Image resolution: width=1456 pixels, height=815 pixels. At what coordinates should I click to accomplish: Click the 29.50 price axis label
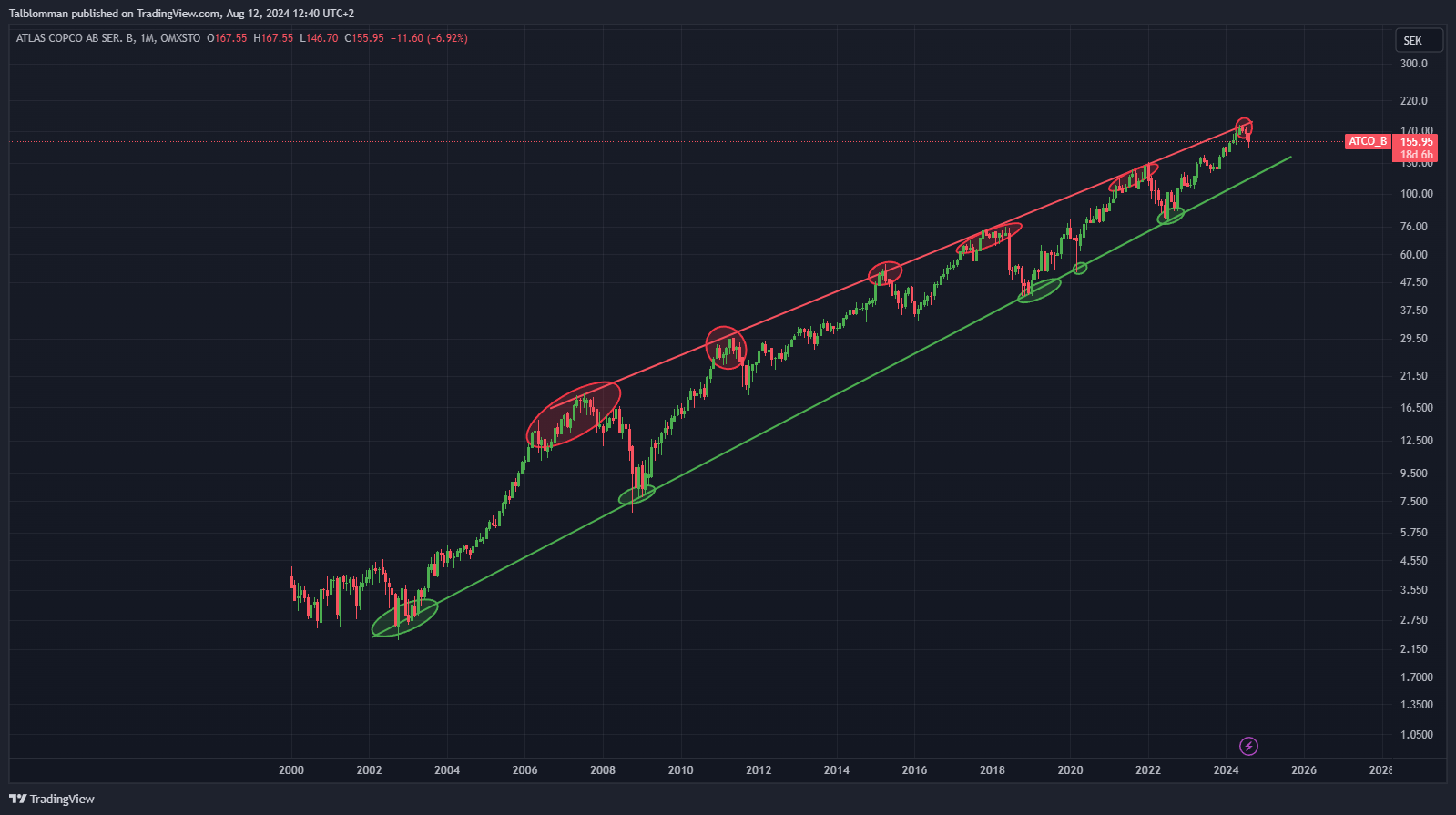pos(1414,339)
